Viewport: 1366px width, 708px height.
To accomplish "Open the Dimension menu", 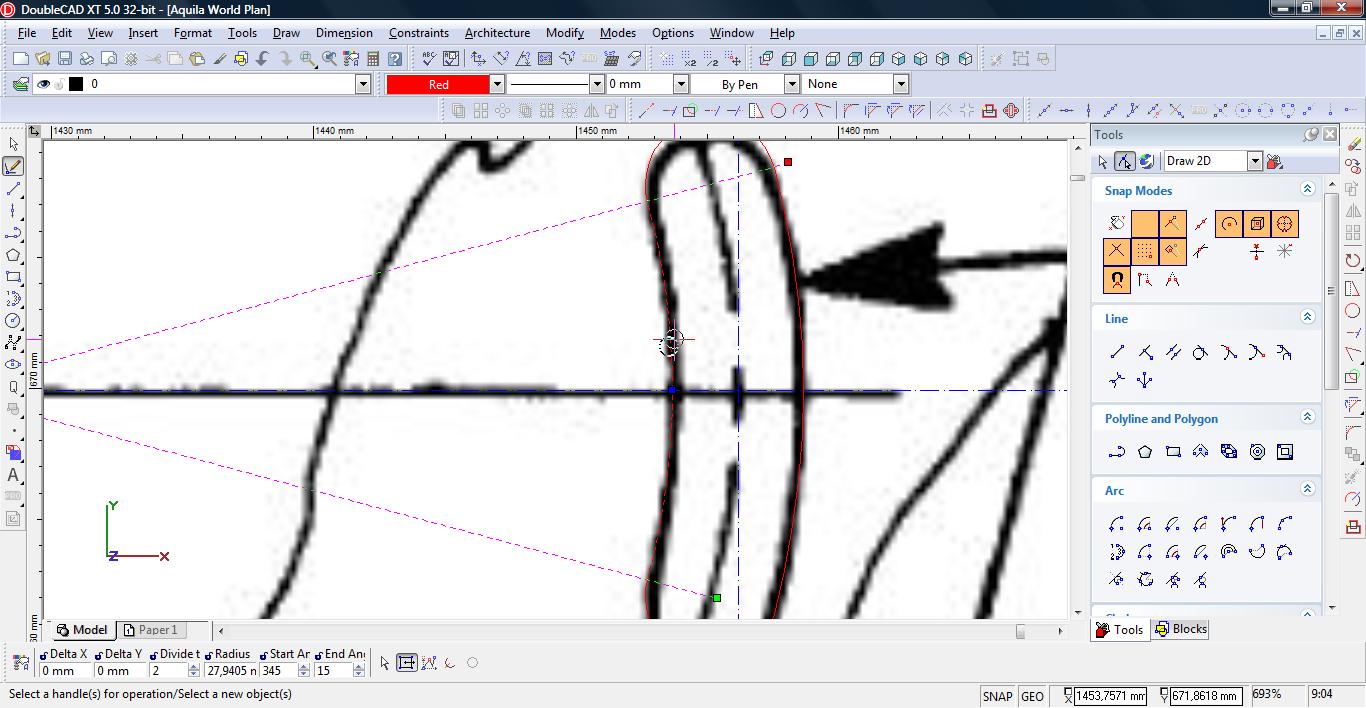I will (x=344, y=33).
